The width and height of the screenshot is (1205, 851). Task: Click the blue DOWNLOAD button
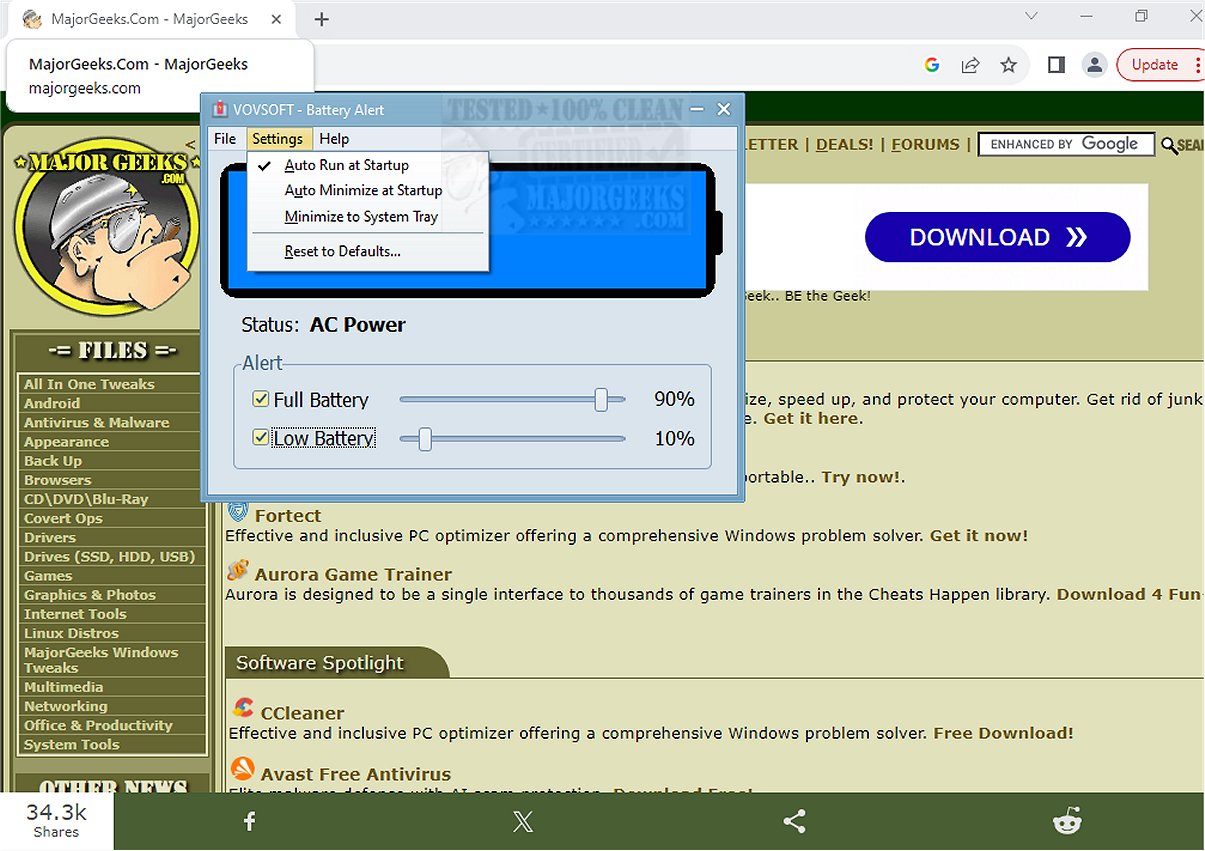(997, 238)
